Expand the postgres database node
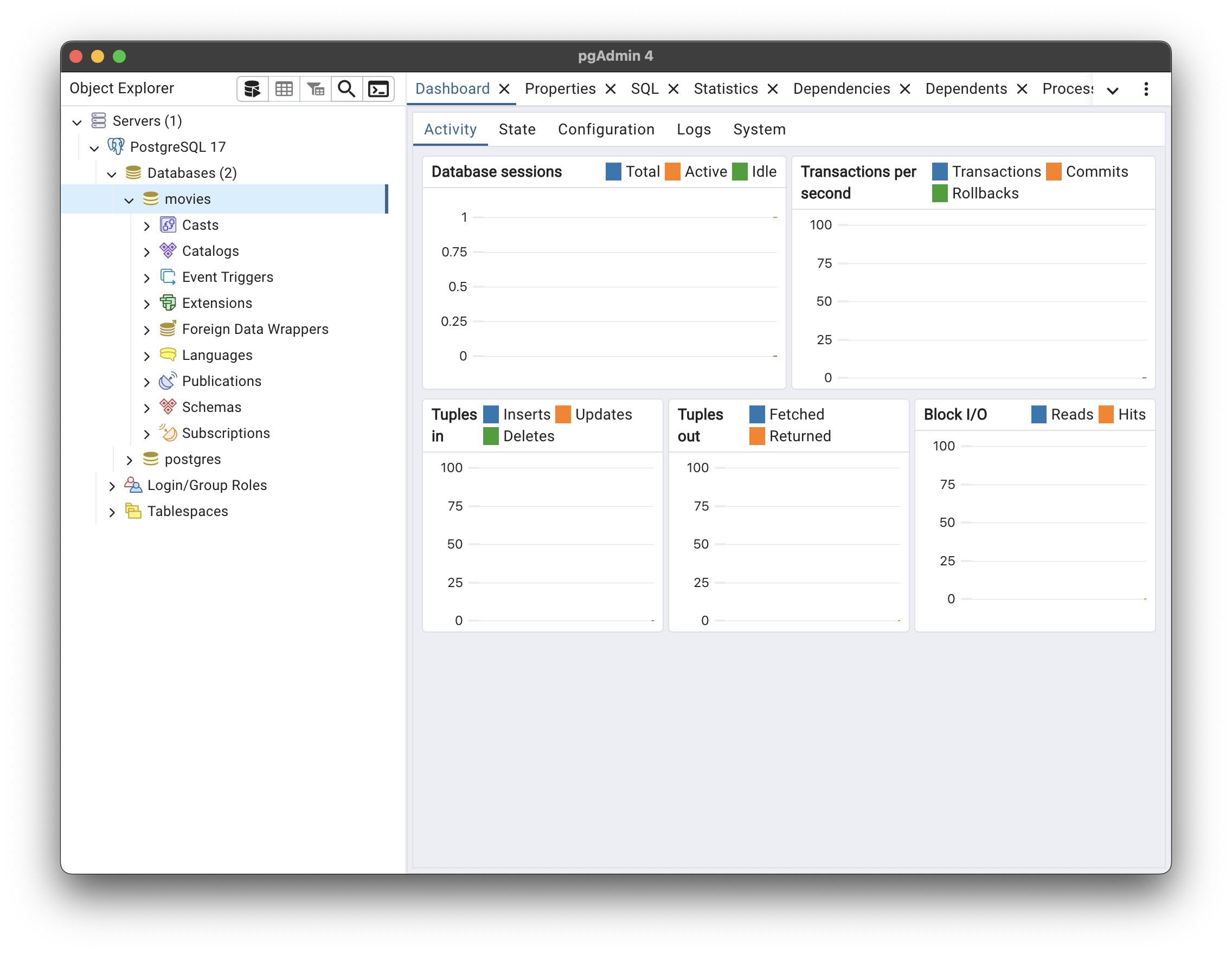The image size is (1232, 954). 129,460
